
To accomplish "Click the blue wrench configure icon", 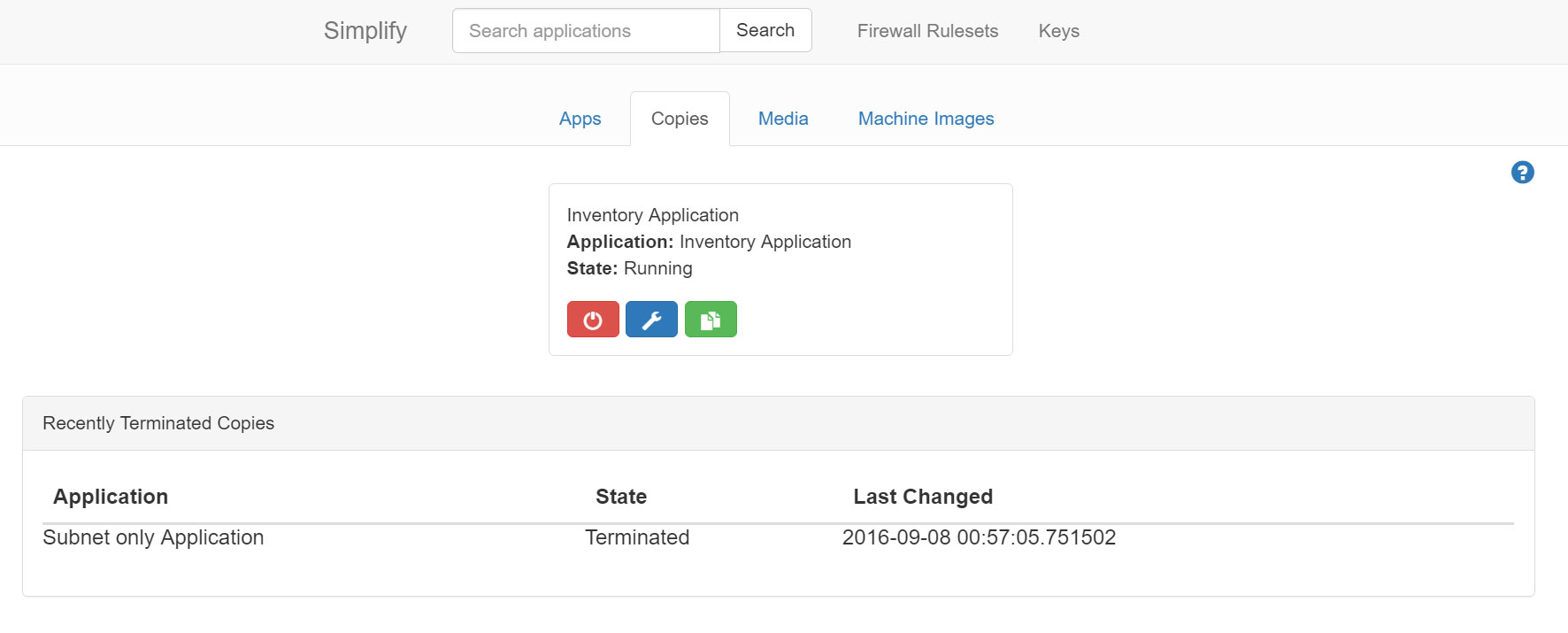I will [651, 320].
